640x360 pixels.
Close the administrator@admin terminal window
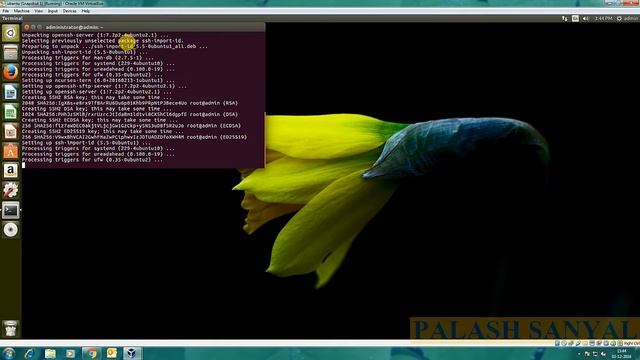tap(27, 27)
